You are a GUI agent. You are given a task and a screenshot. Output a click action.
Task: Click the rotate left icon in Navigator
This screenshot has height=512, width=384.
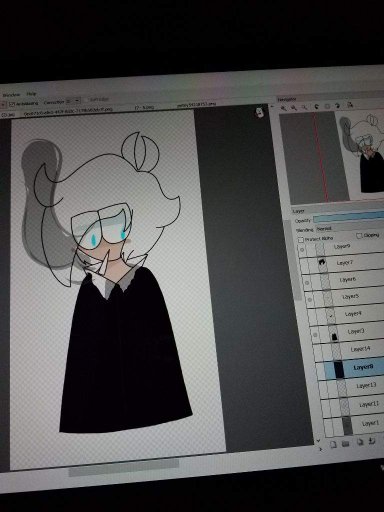click(316, 107)
